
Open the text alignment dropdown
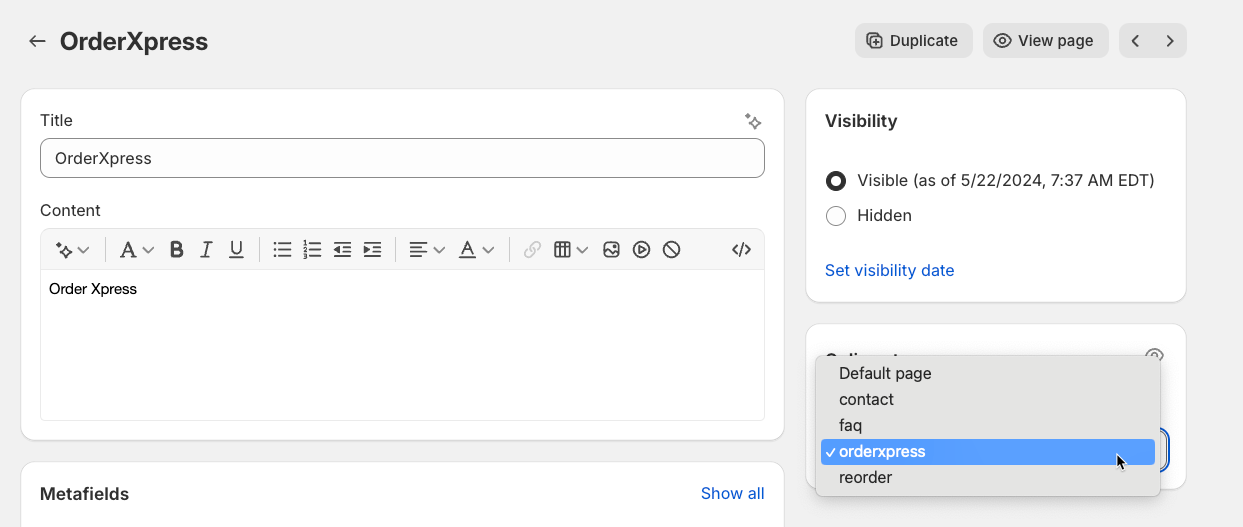tap(426, 250)
